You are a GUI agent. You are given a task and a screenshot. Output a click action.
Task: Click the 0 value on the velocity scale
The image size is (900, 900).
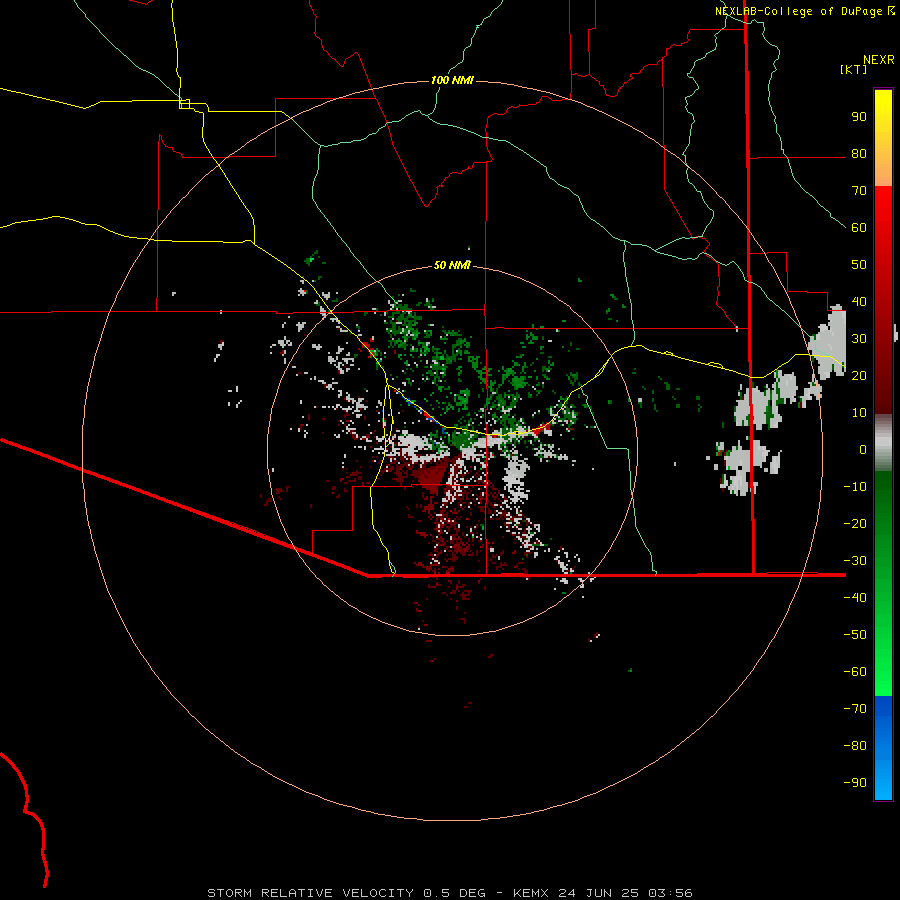click(x=863, y=450)
